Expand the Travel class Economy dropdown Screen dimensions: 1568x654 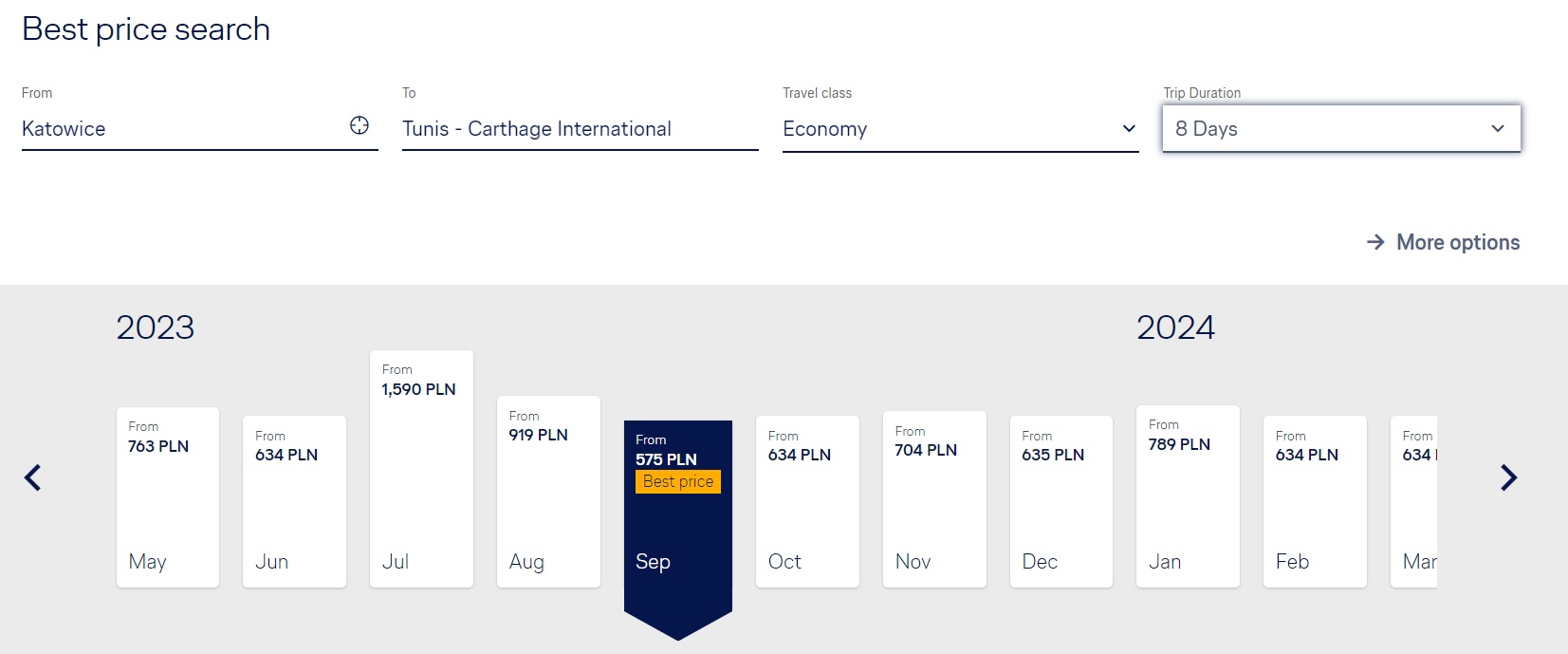tap(960, 129)
